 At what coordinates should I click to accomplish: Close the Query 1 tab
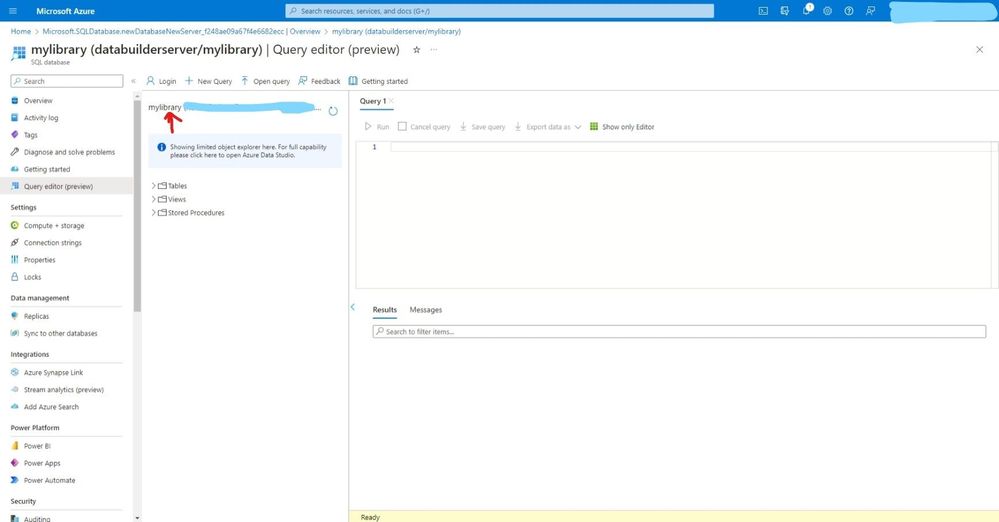point(391,101)
